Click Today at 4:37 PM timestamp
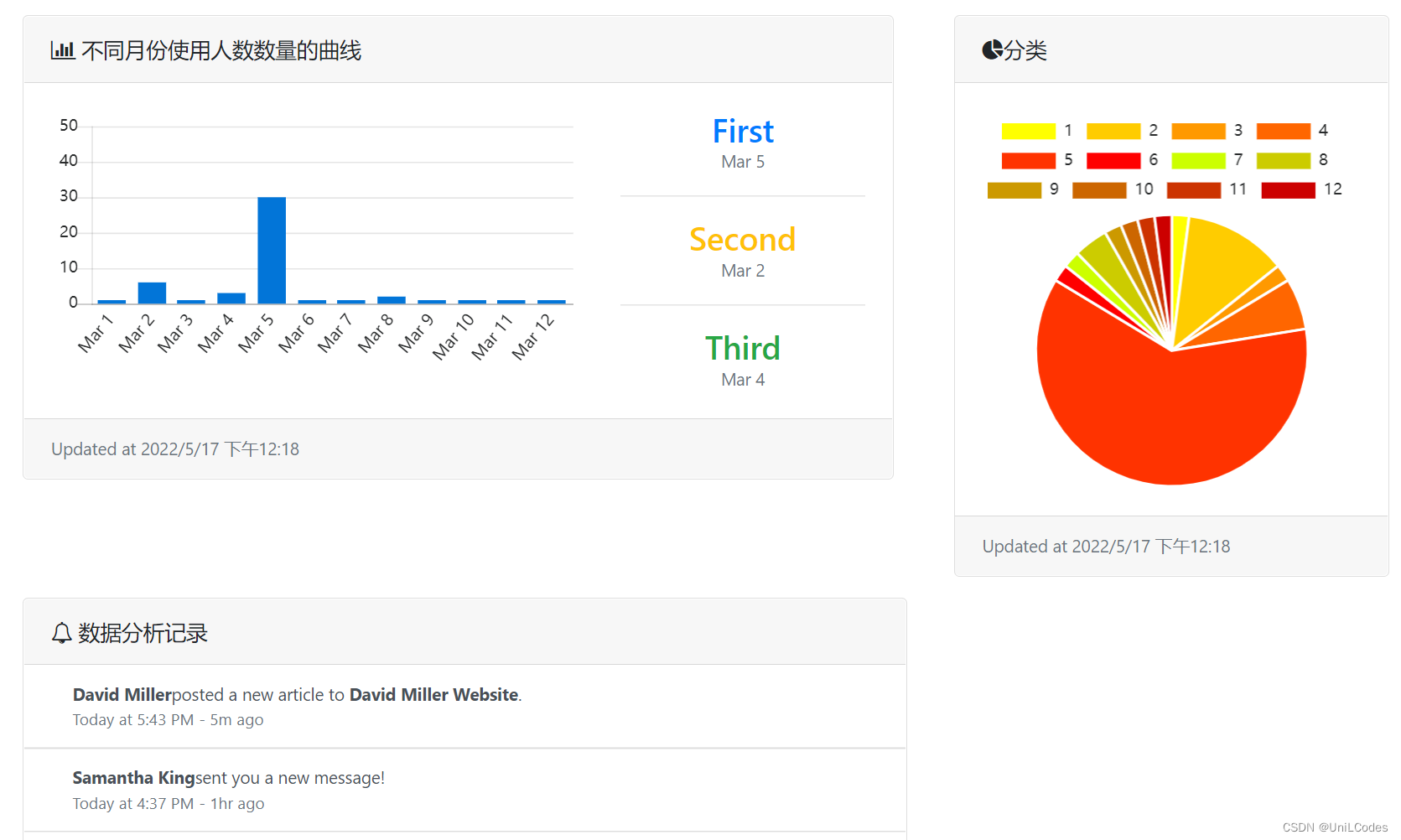Viewport: 1401px width, 840px height. [x=169, y=804]
